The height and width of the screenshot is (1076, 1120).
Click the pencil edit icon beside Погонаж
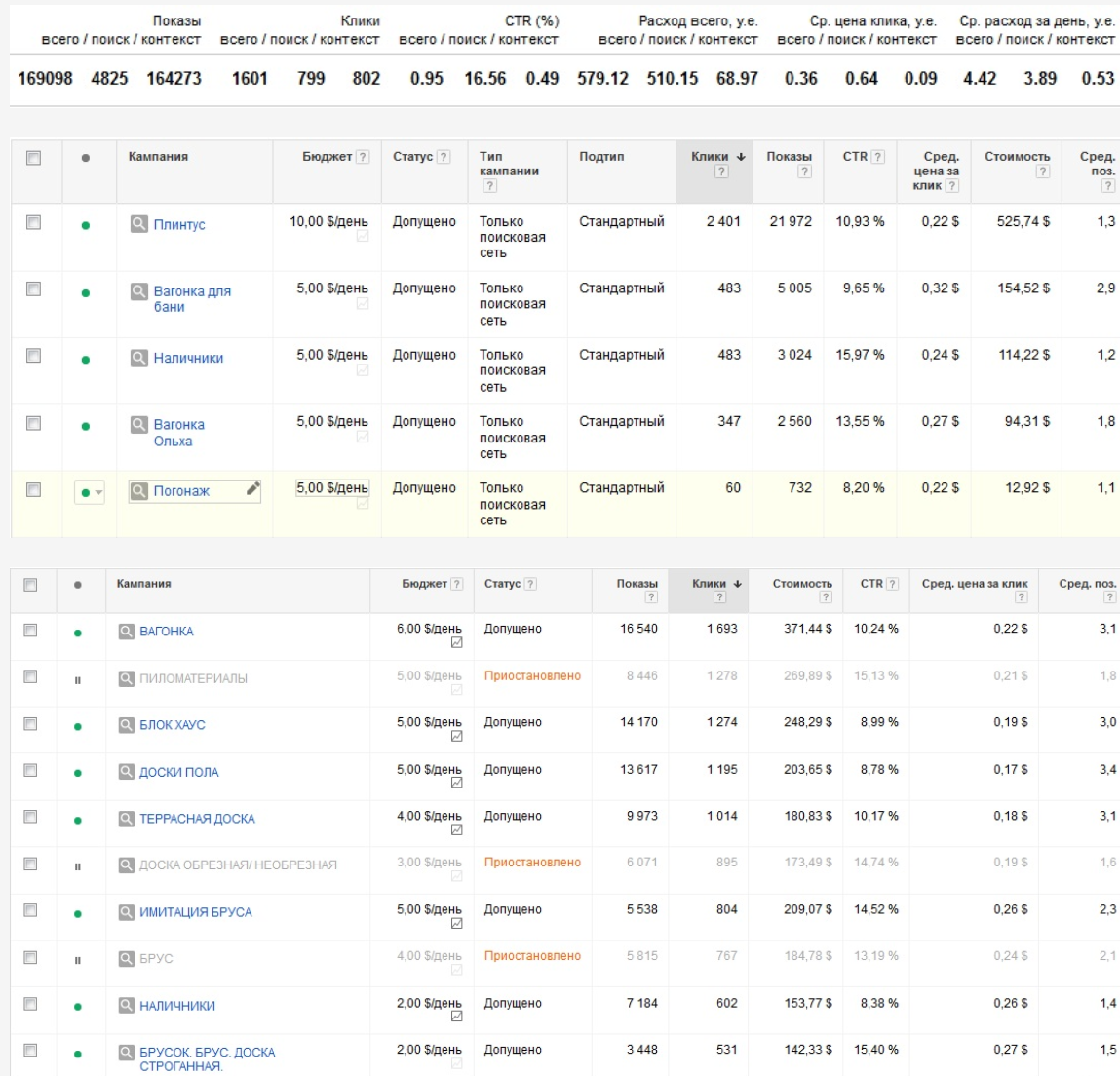[x=252, y=489]
